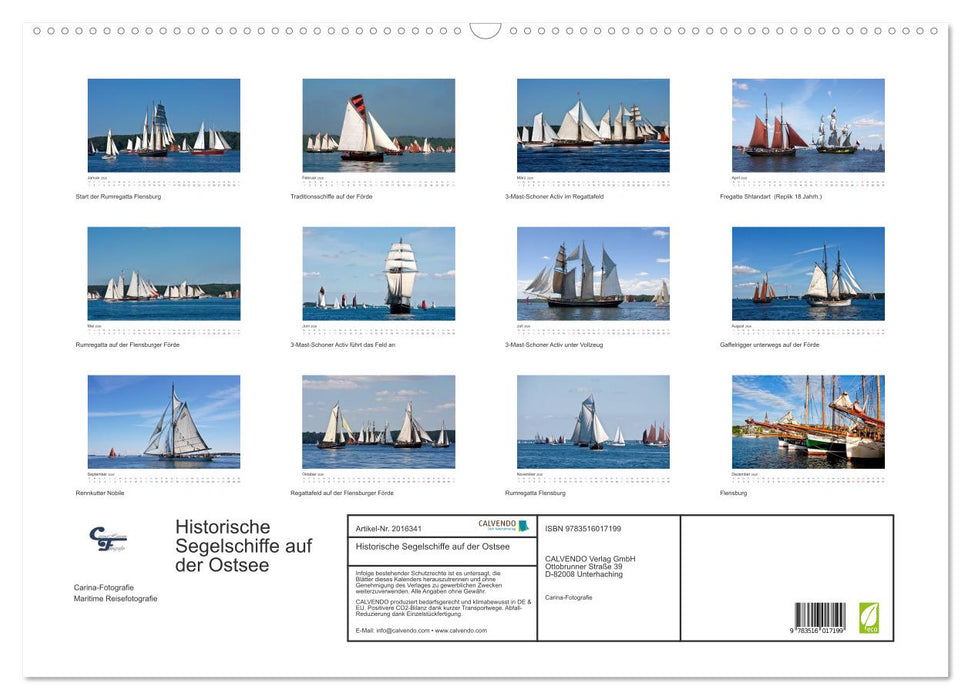The width and height of the screenshot is (971, 700).
Task: Open the September image 'Rennkutter Nobile'
Action: tap(164, 422)
